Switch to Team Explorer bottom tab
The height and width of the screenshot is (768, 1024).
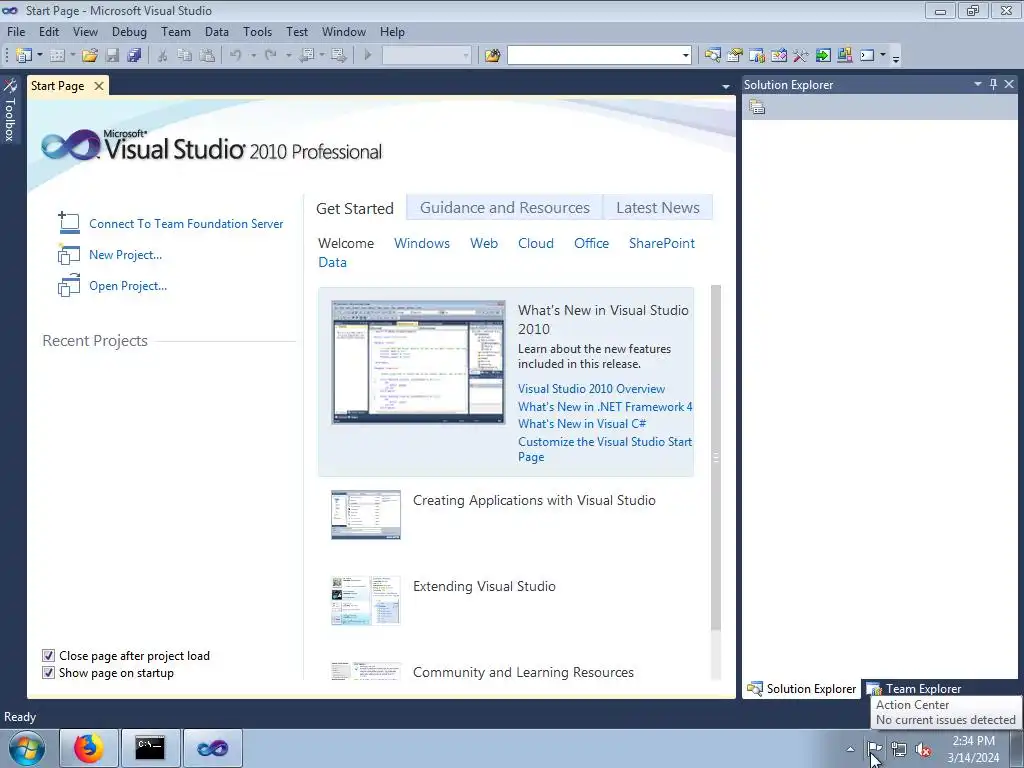click(x=914, y=688)
